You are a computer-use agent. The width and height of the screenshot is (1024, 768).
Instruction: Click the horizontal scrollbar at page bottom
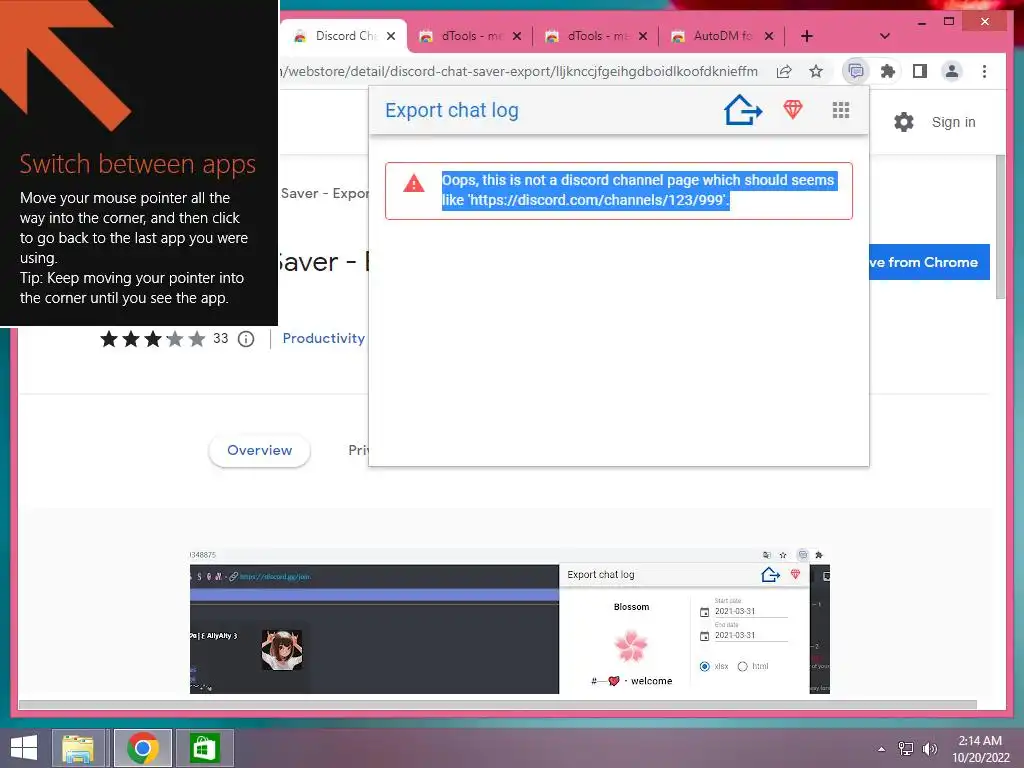[x=498, y=705]
